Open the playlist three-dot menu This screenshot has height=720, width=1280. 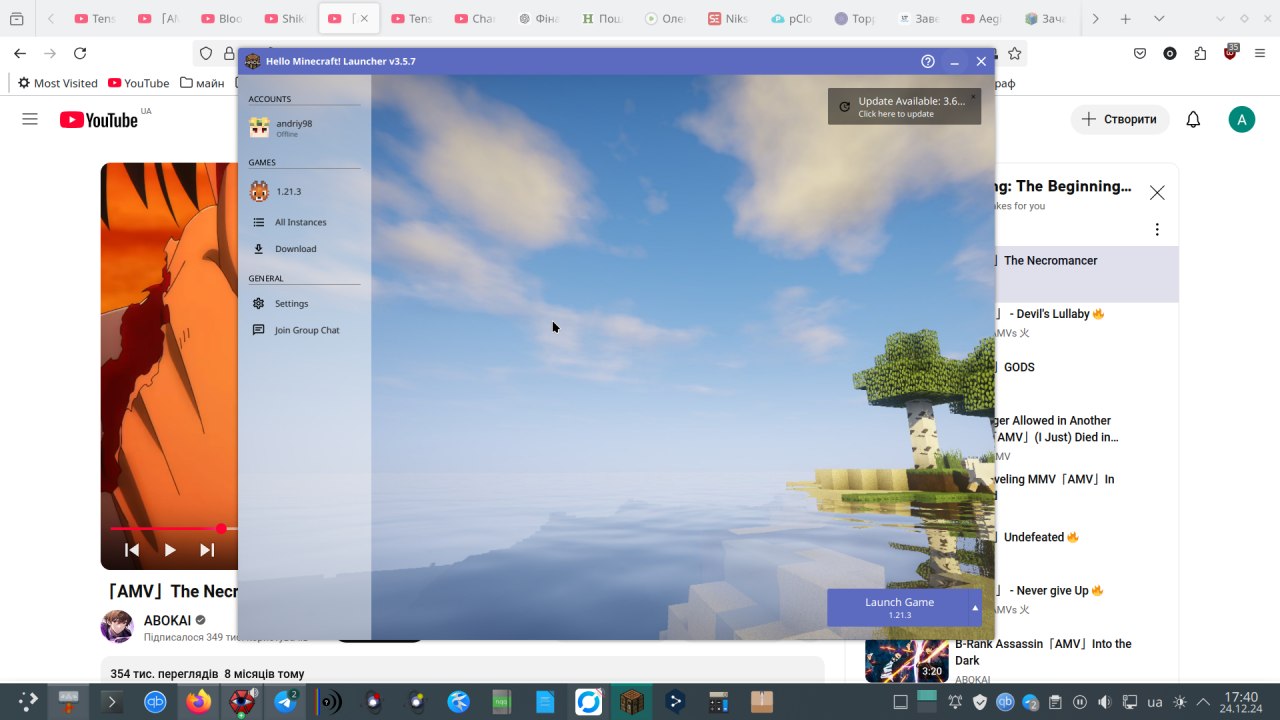1157,230
